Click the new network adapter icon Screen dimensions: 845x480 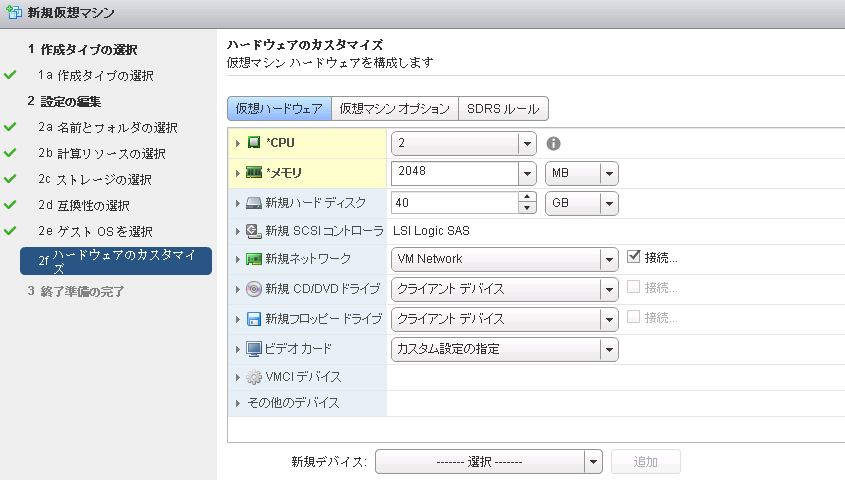(x=254, y=259)
